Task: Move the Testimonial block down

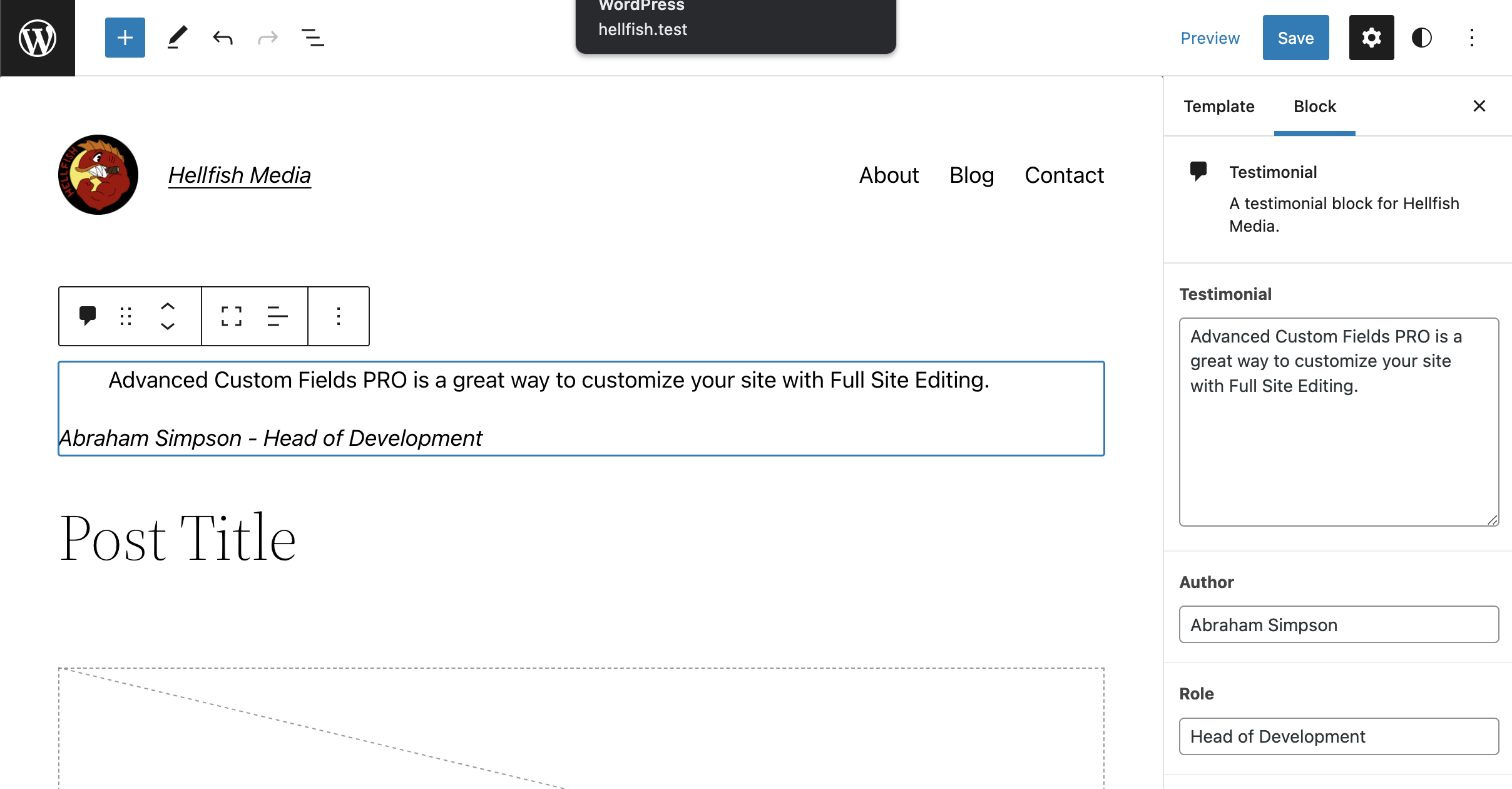Action: [x=168, y=326]
